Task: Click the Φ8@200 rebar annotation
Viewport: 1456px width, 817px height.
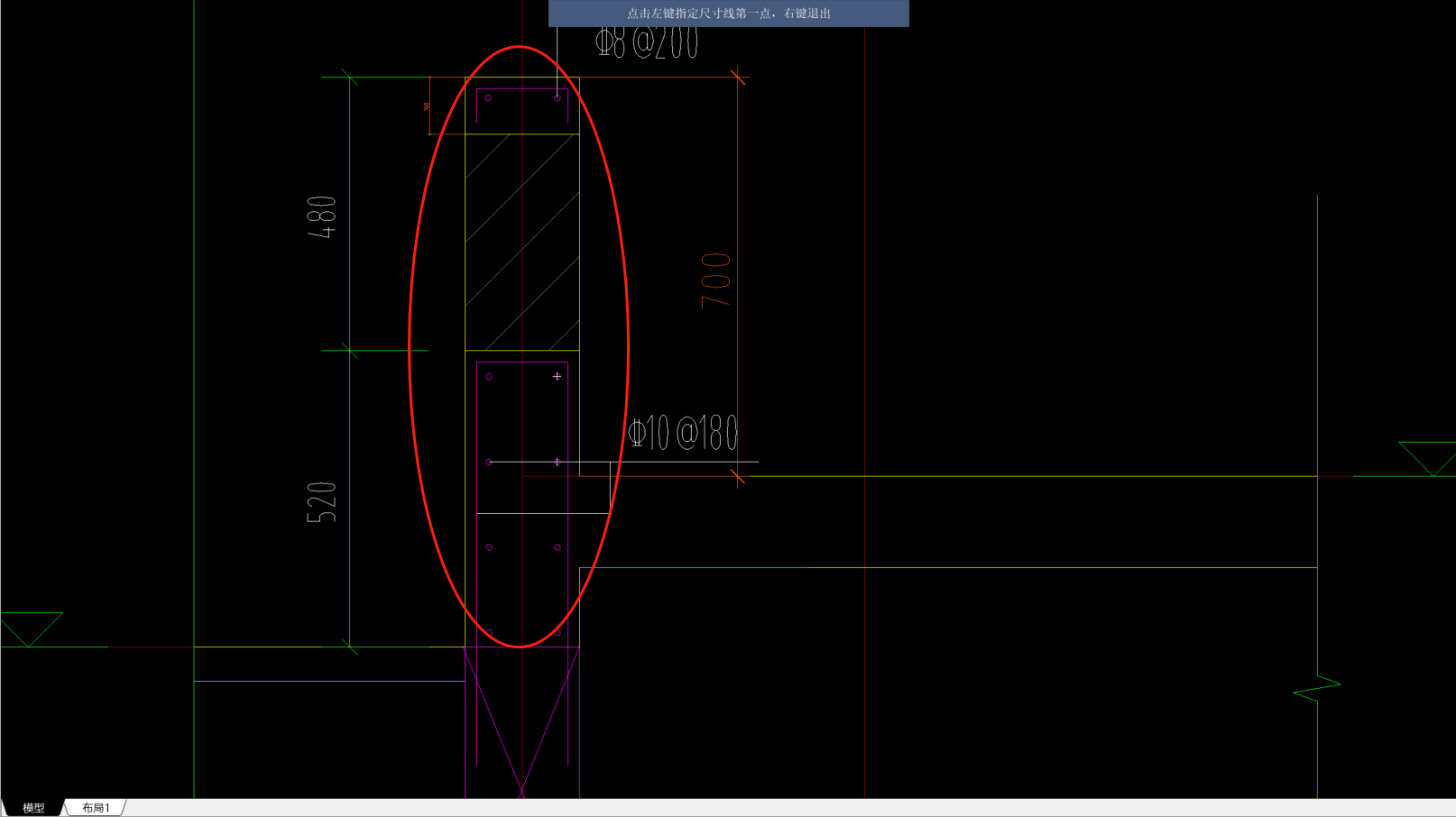Action: click(x=648, y=42)
